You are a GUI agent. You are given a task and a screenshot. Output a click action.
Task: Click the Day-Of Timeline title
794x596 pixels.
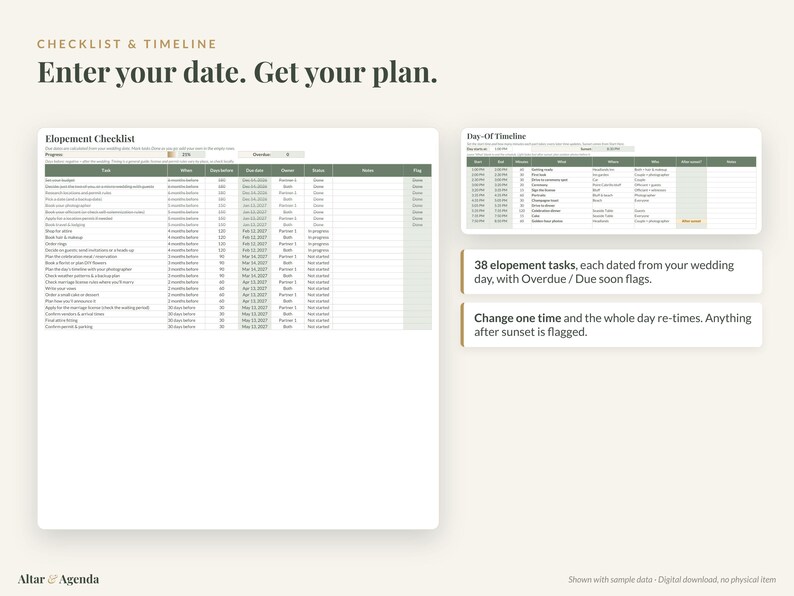[x=496, y=136]
